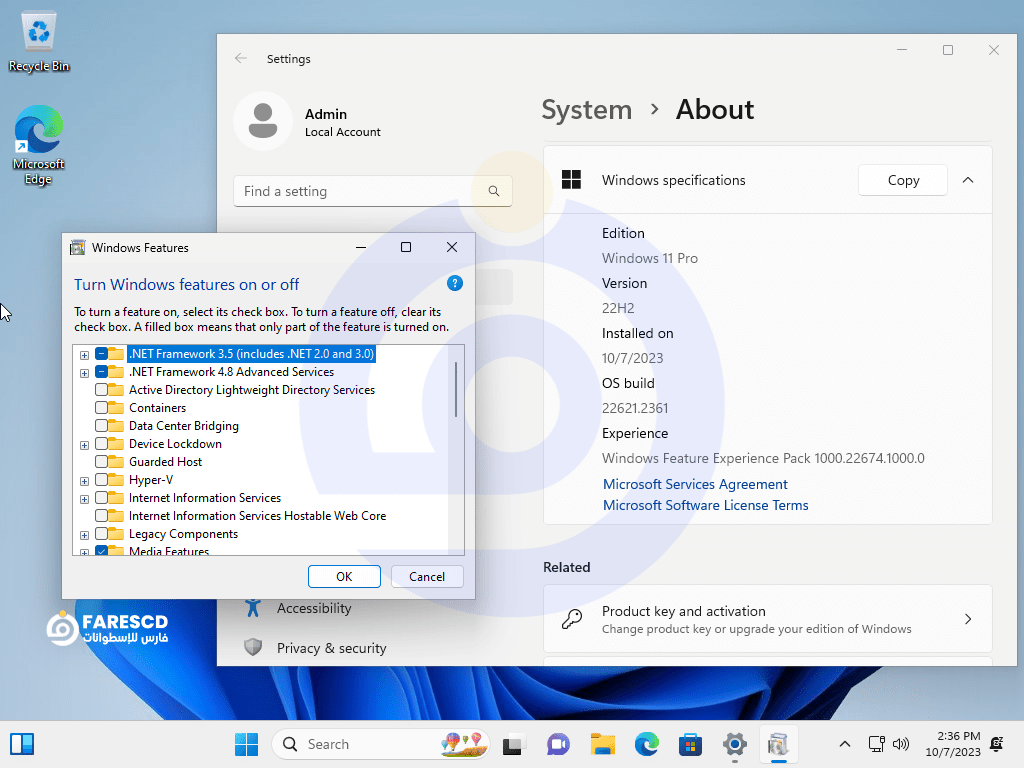Select the Legacy Components feature row
Screen dimensions: 1024x768
[184, 534]
